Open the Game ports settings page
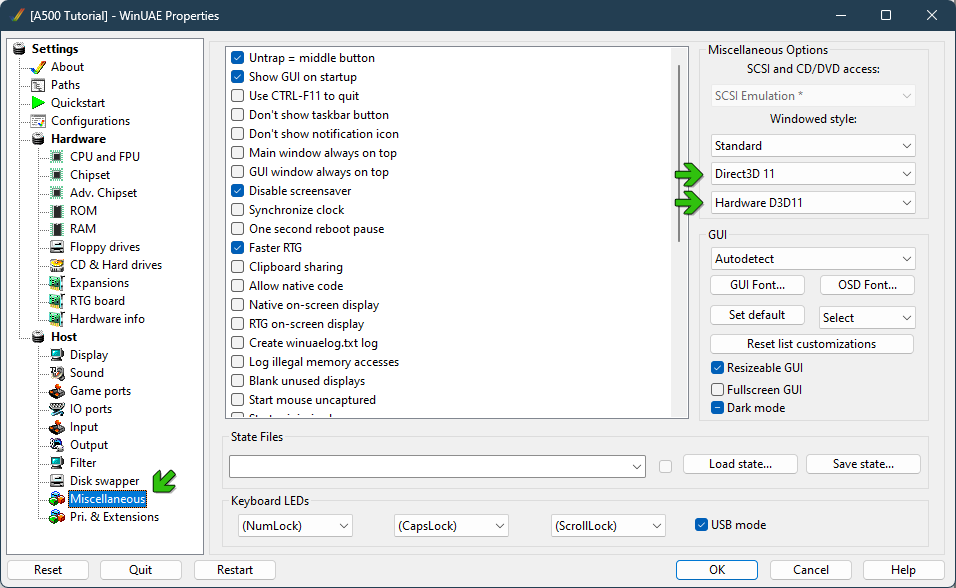Screen dimensions: 956x588 point(101,391)
